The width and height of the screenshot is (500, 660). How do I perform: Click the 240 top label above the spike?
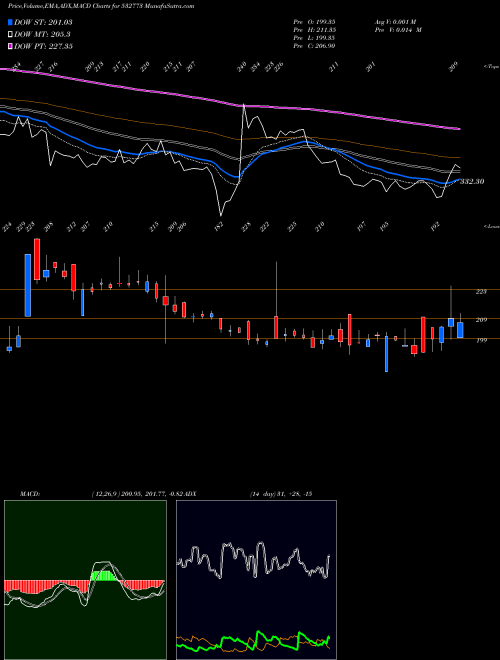click(241, 67)
